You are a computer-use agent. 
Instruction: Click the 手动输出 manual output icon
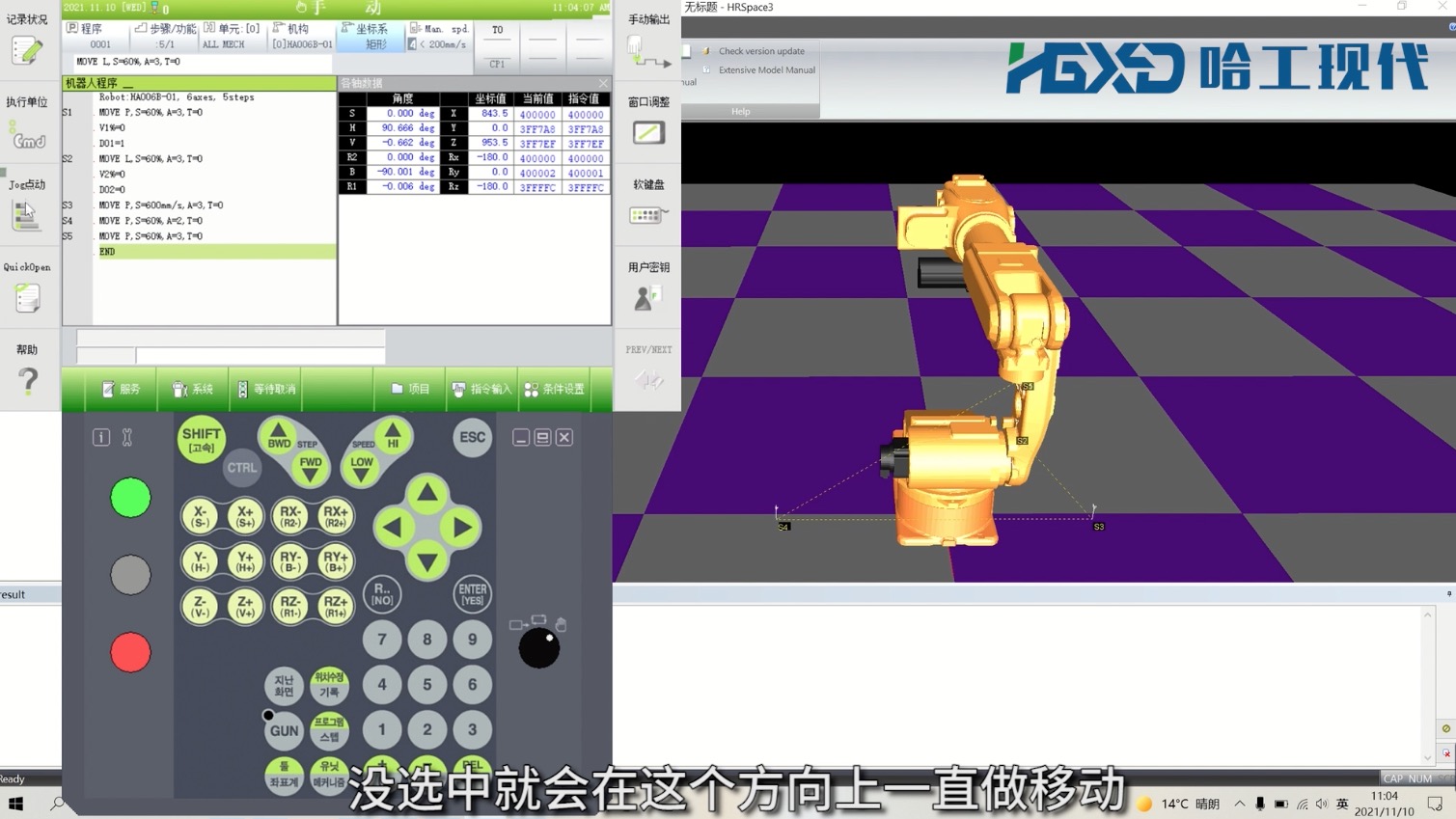point(648,52)
